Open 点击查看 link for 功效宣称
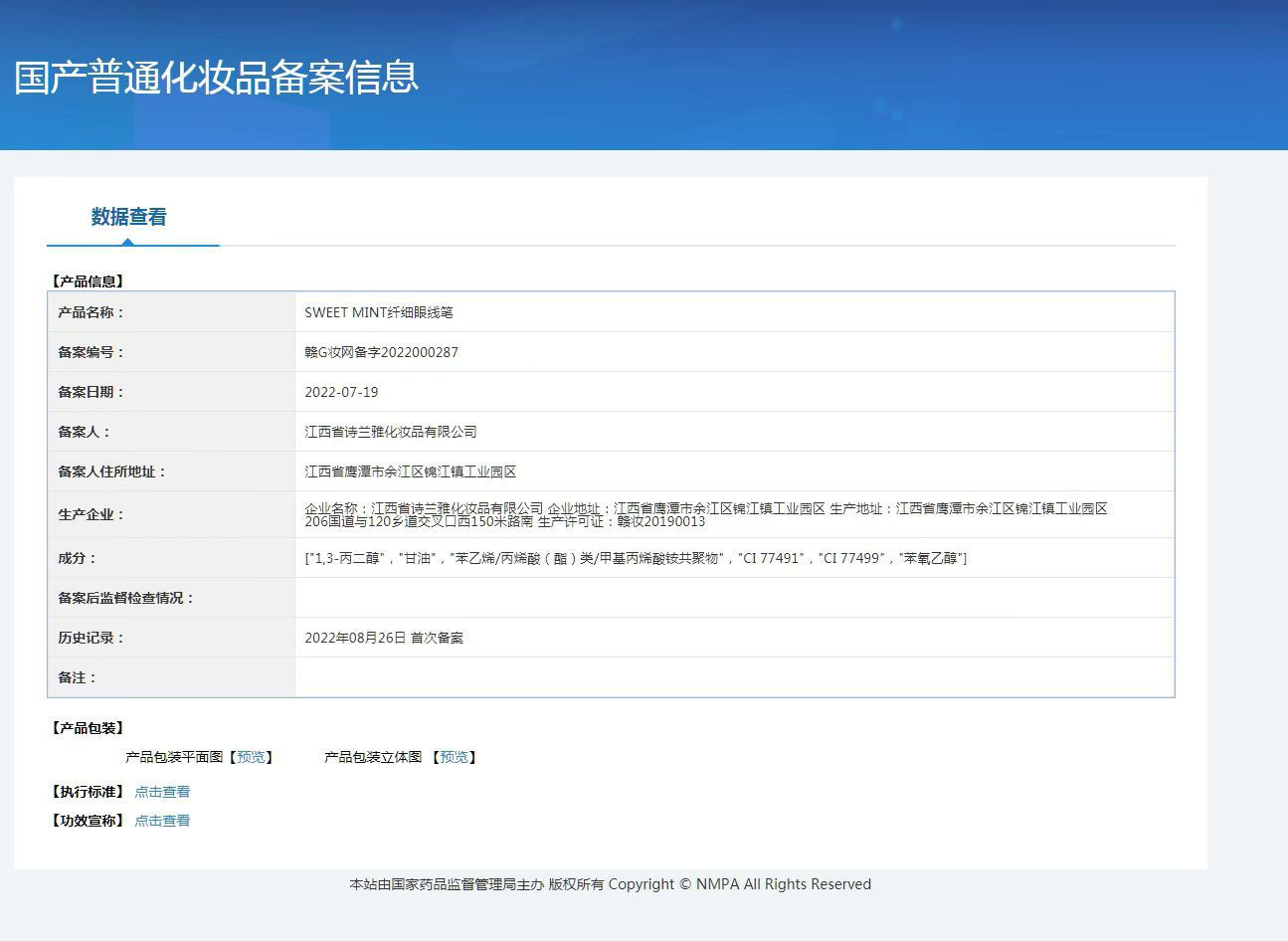The width and height of the screenshot is (1288, 941). click(162, 821)
